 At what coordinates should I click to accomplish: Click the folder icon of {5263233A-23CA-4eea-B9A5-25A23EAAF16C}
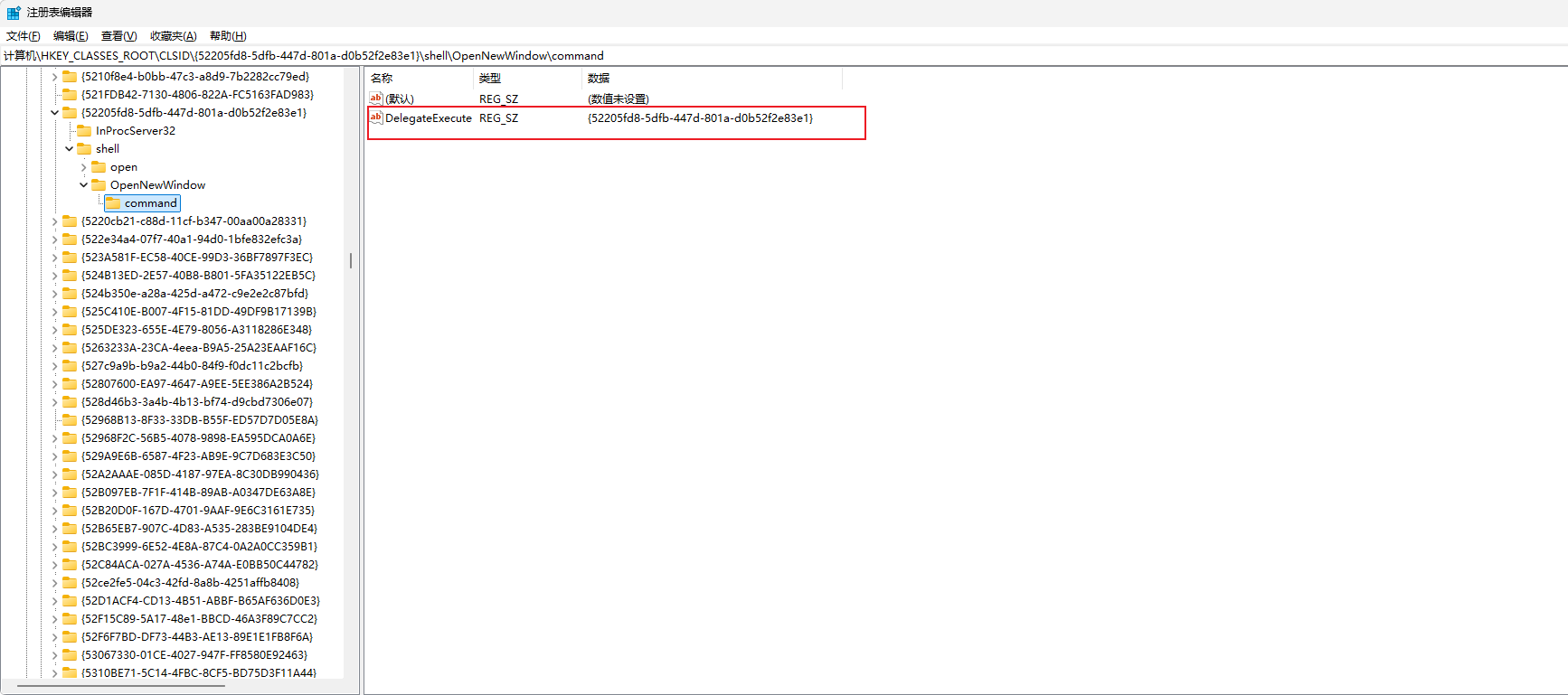(x=70, y=348)
